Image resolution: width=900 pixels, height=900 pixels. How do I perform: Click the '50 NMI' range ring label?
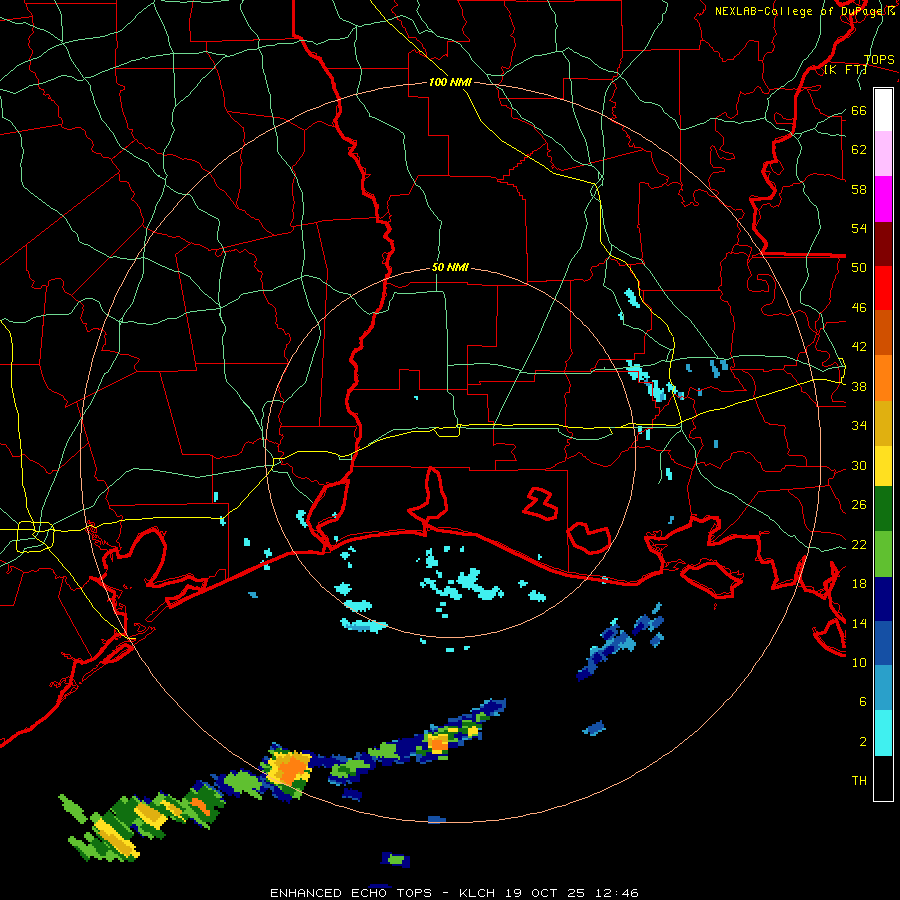pyautogui.click(x=450, y=267)
